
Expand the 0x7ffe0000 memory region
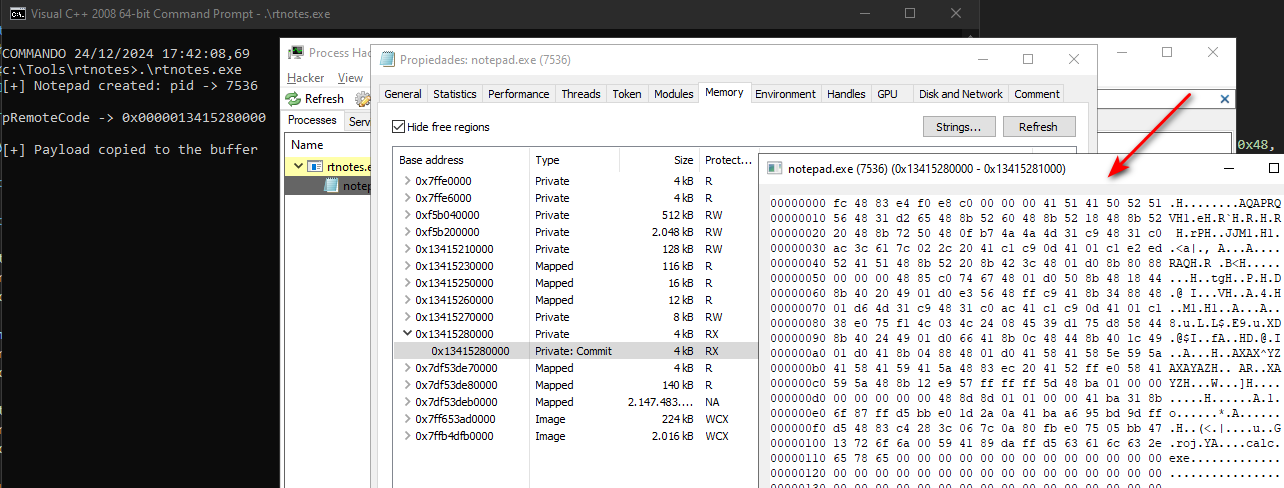click(407, 181)
